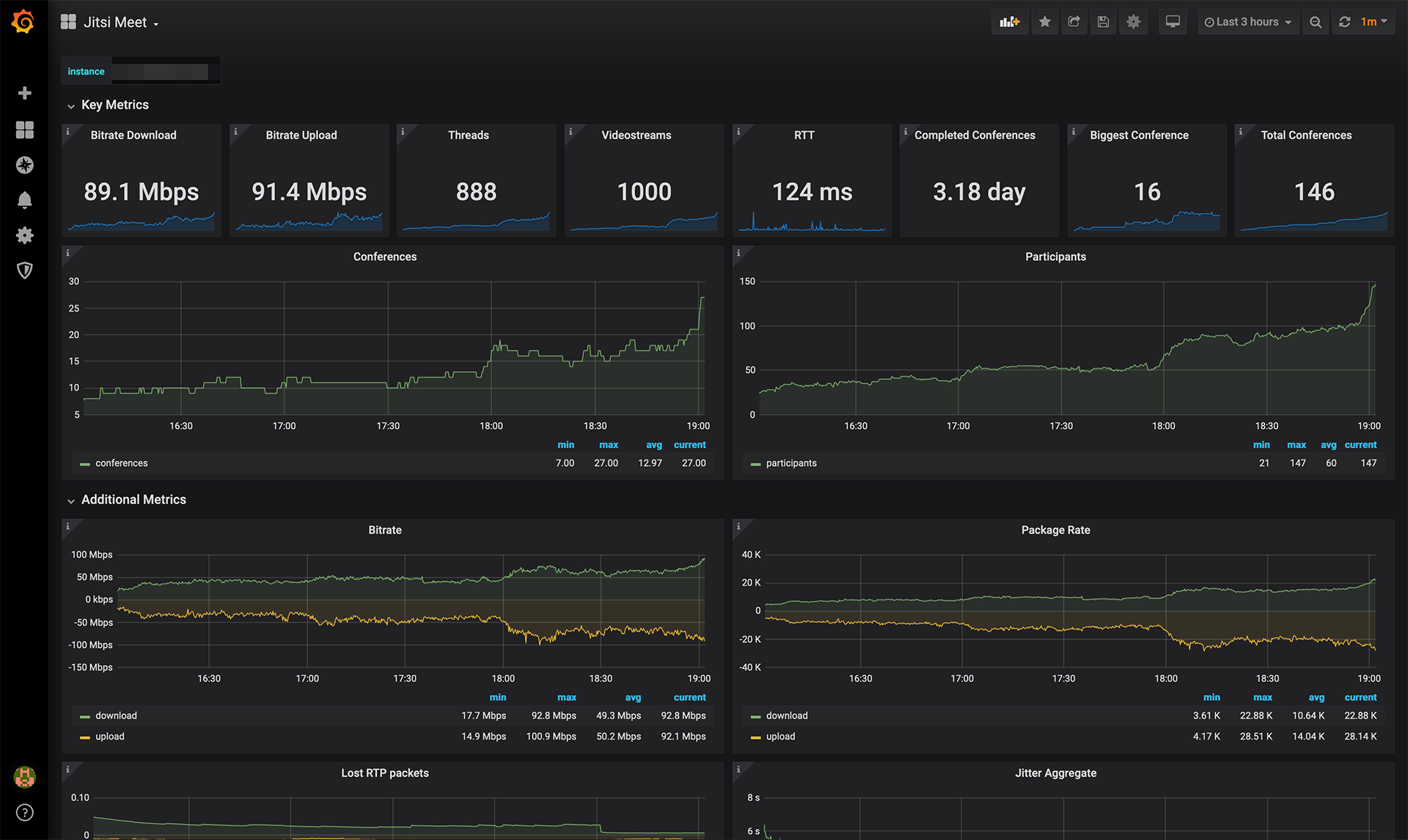The width and height of the screenshot is (1408, 840).
Task: Collapse the Key Metrics row
Action: pyautogui.click(x=109, y=105)
